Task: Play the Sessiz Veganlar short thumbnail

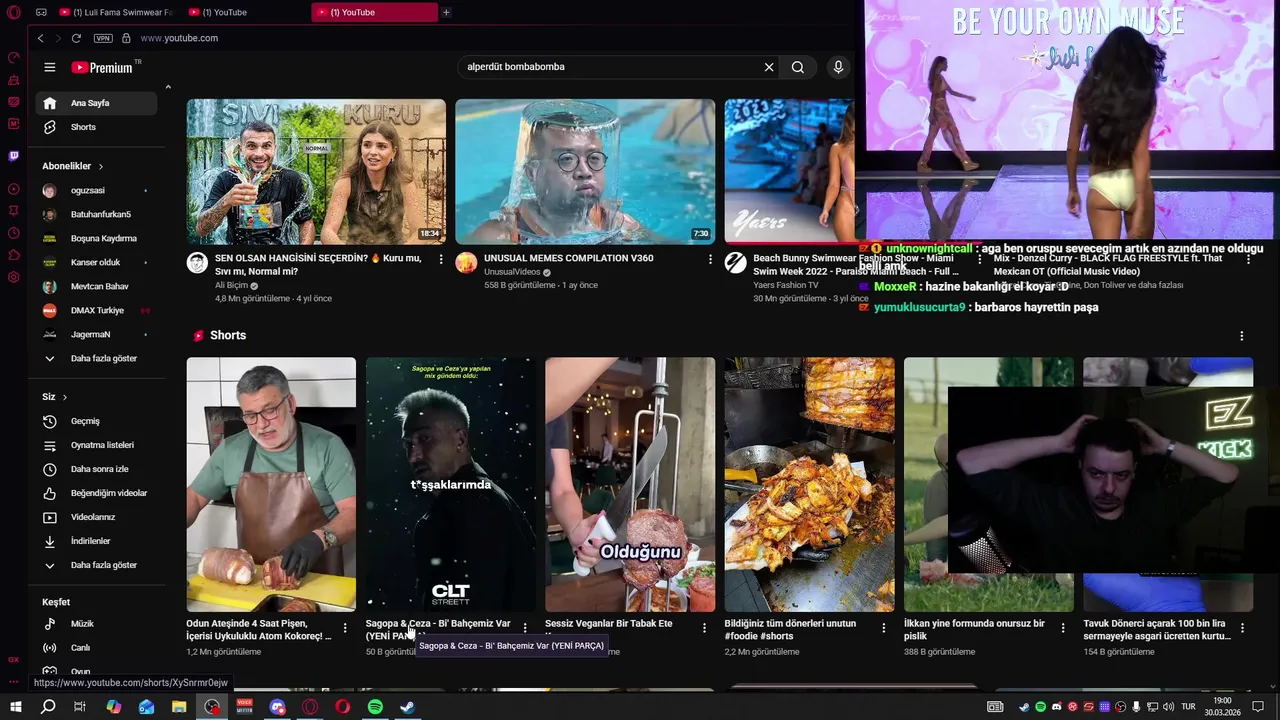Action: [x=630, y=484]
